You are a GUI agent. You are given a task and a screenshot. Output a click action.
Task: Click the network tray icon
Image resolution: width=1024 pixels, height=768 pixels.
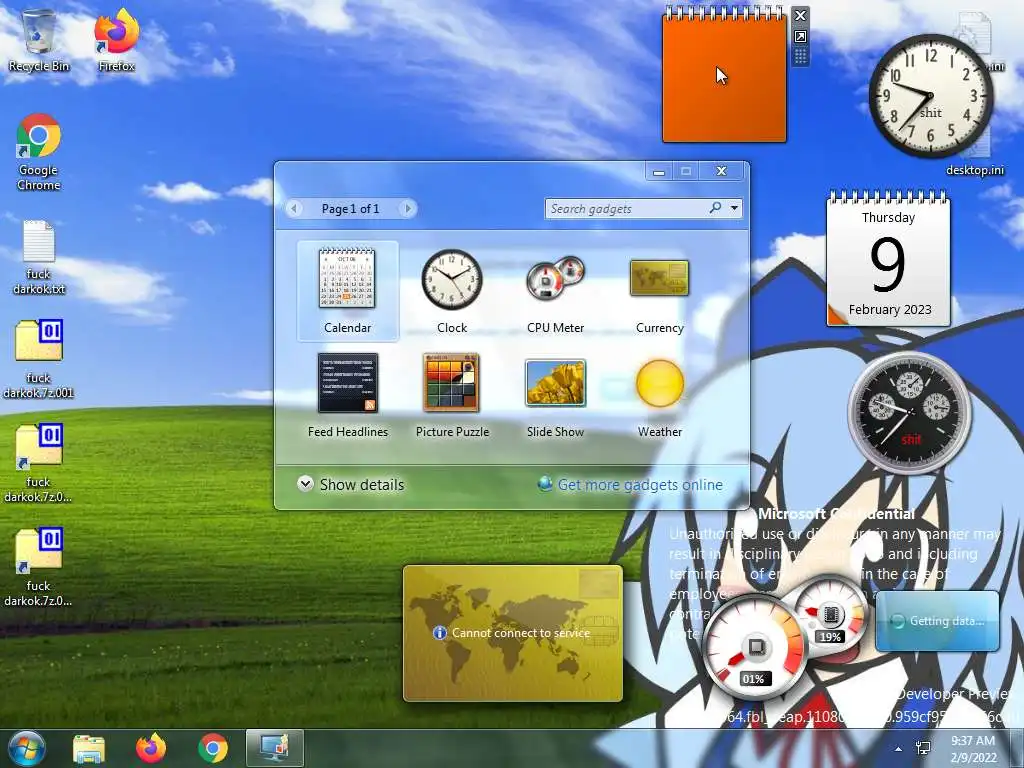(x=923, y=749)
